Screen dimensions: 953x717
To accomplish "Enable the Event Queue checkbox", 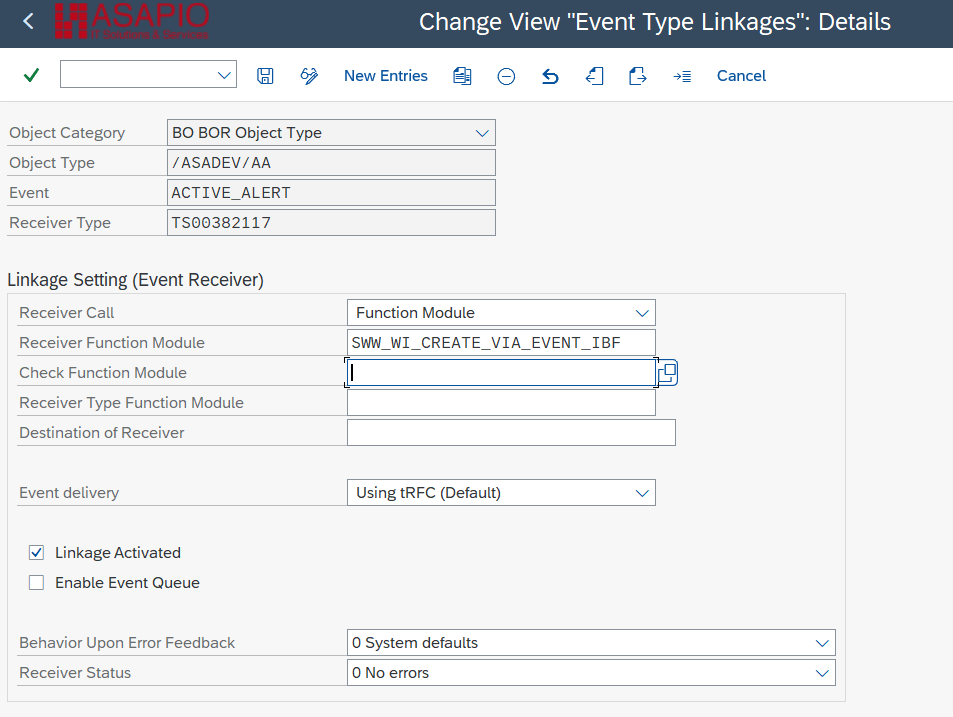I will coord(36,583).
